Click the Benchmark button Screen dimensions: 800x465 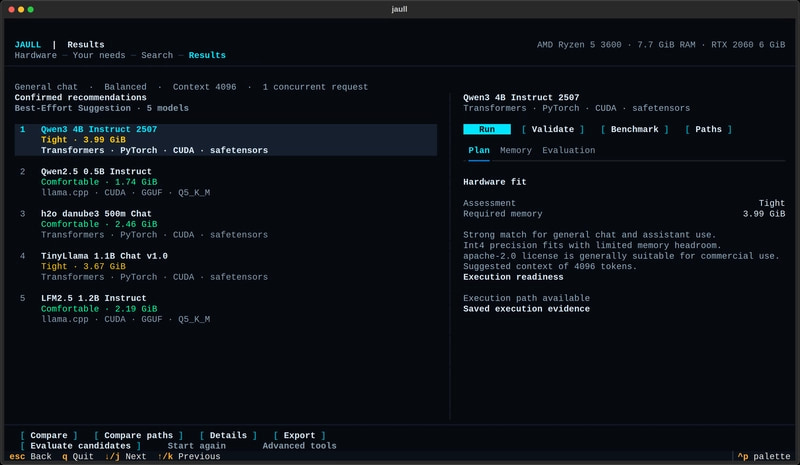(x=634, y=129)
